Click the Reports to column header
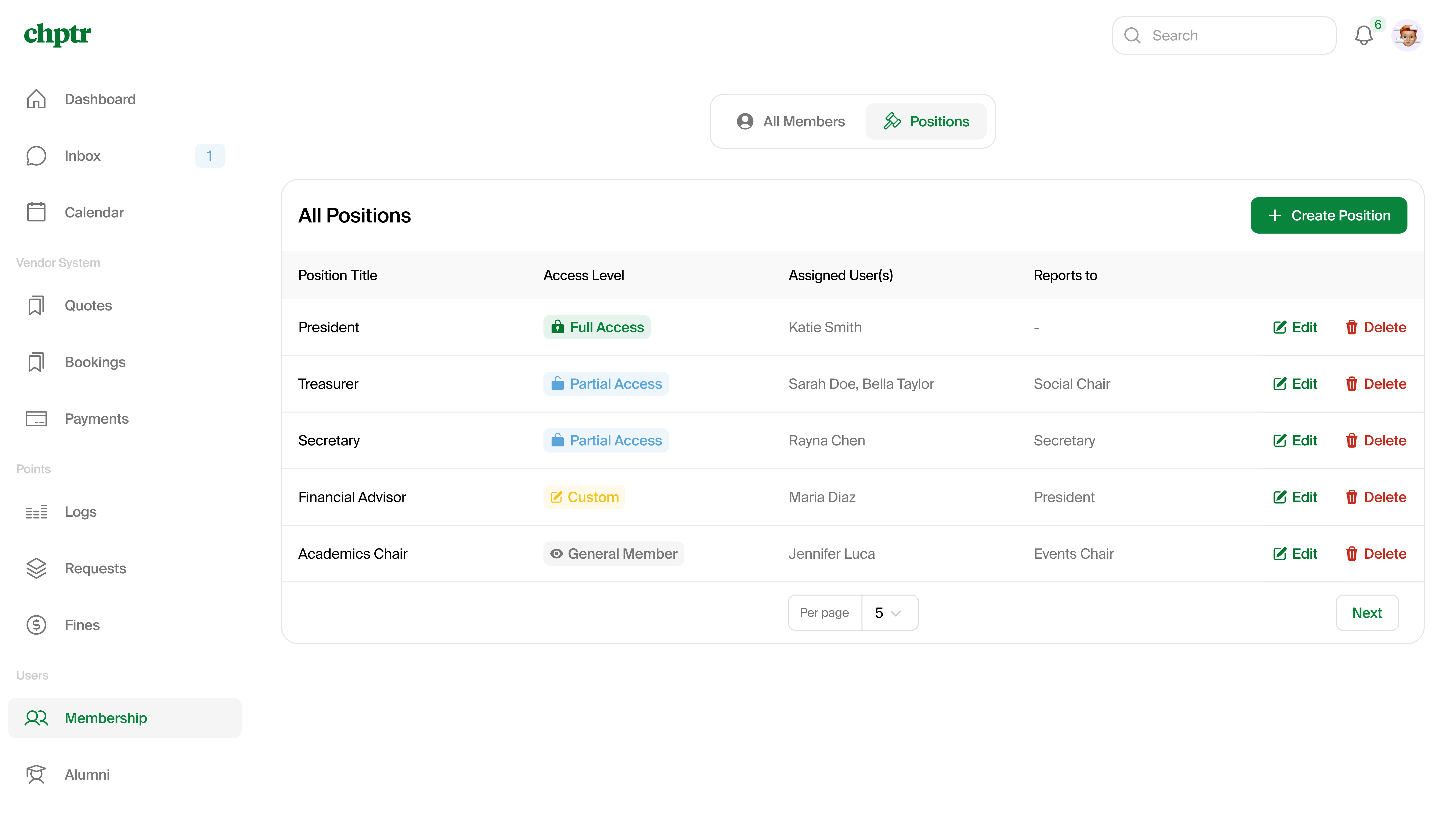Viewport: 1456px width, 814px height. coord(1065,275)
